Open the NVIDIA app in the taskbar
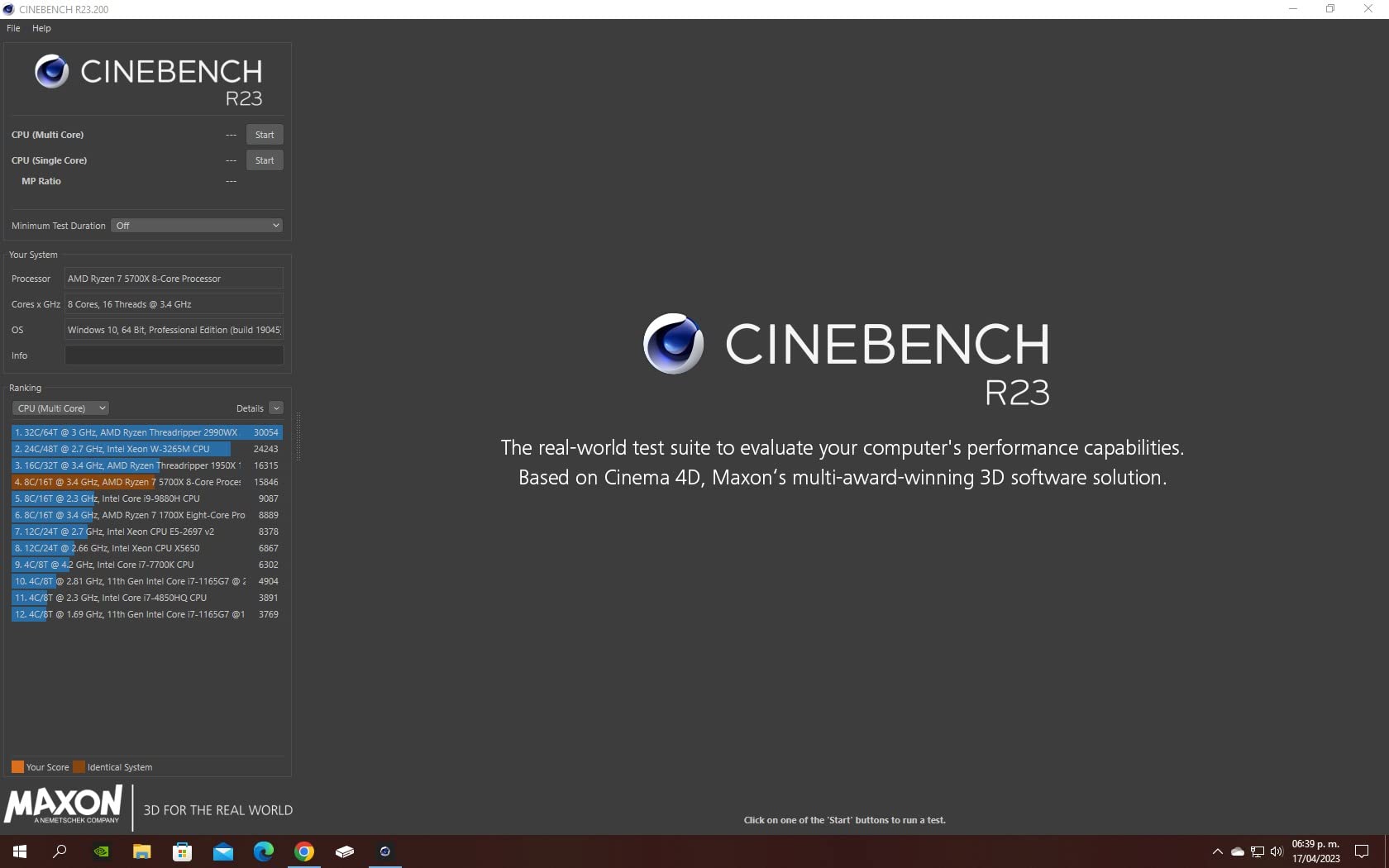Viewport: 1389px width, 868px height. (101, 851)
